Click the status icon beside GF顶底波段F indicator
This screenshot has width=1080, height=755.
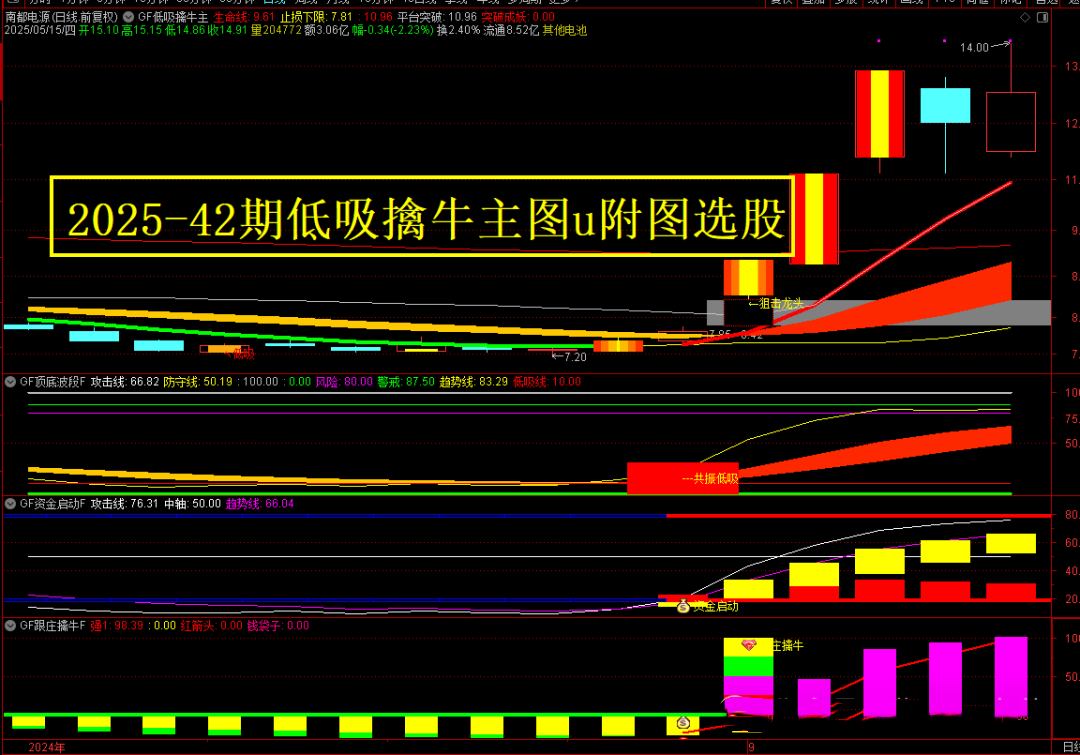pyautogui.click(x=9, y=382)
